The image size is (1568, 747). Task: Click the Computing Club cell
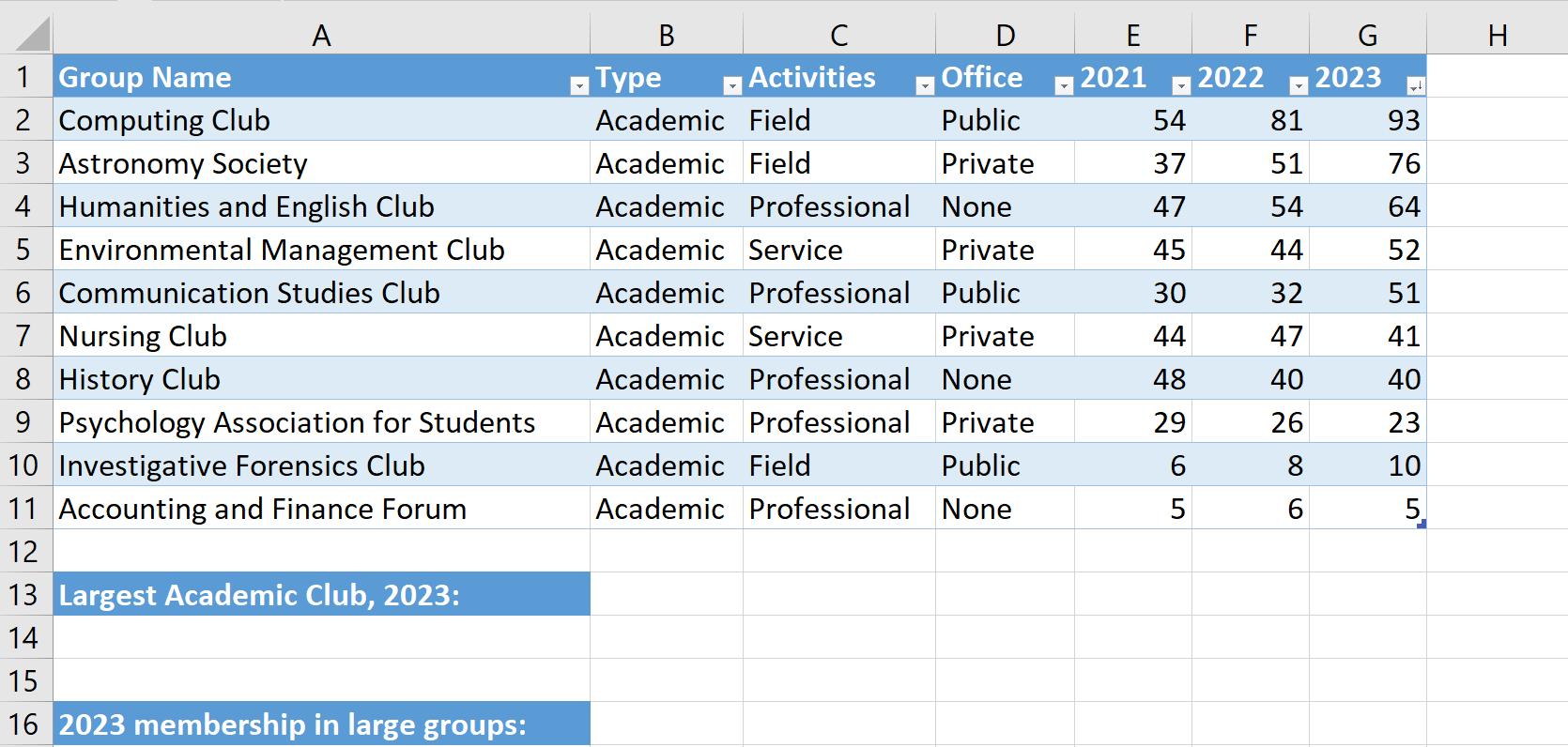(321, 120)
